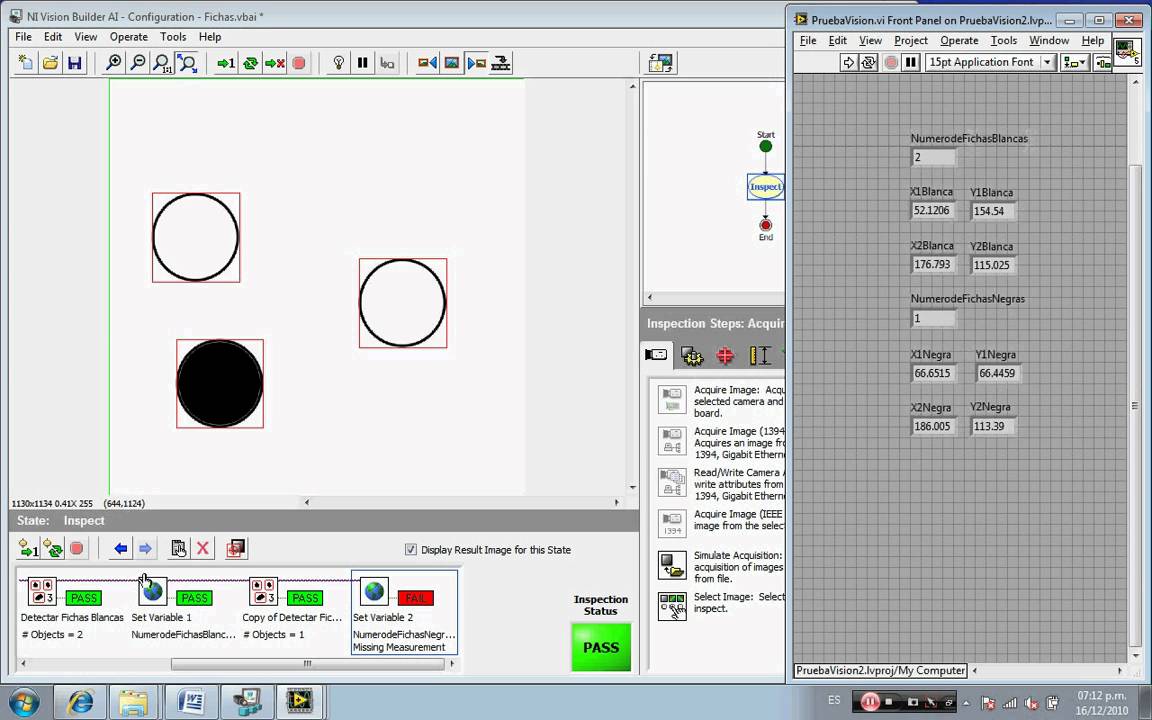1152x720 pixels.
Task: Click the Start node in the state diagram
Action: pos(766,146)
